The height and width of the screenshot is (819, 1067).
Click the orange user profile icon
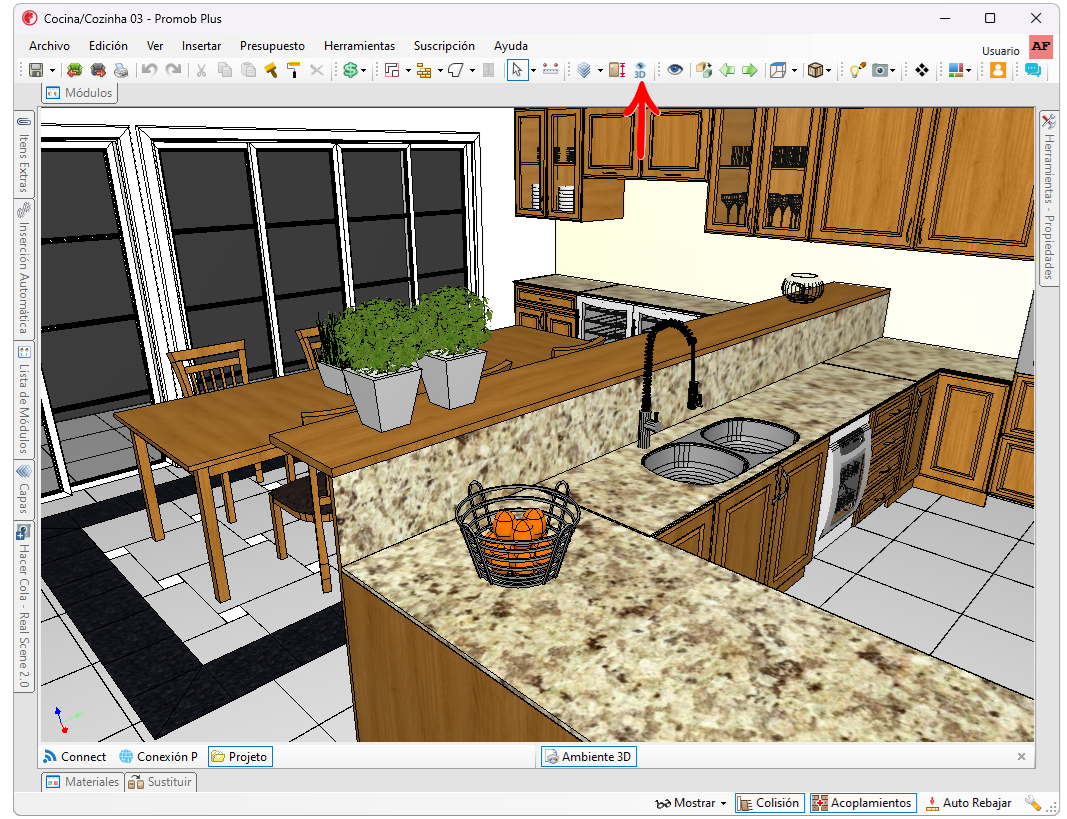point(998,70)
